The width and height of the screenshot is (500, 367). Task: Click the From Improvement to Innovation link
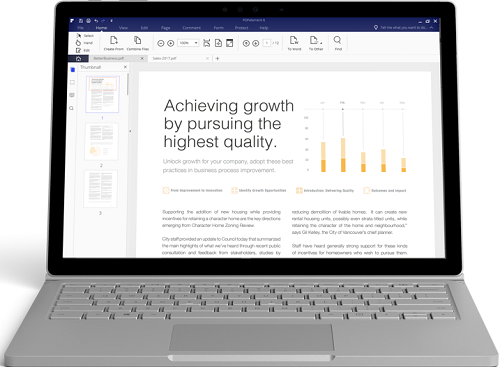(192, 190)
